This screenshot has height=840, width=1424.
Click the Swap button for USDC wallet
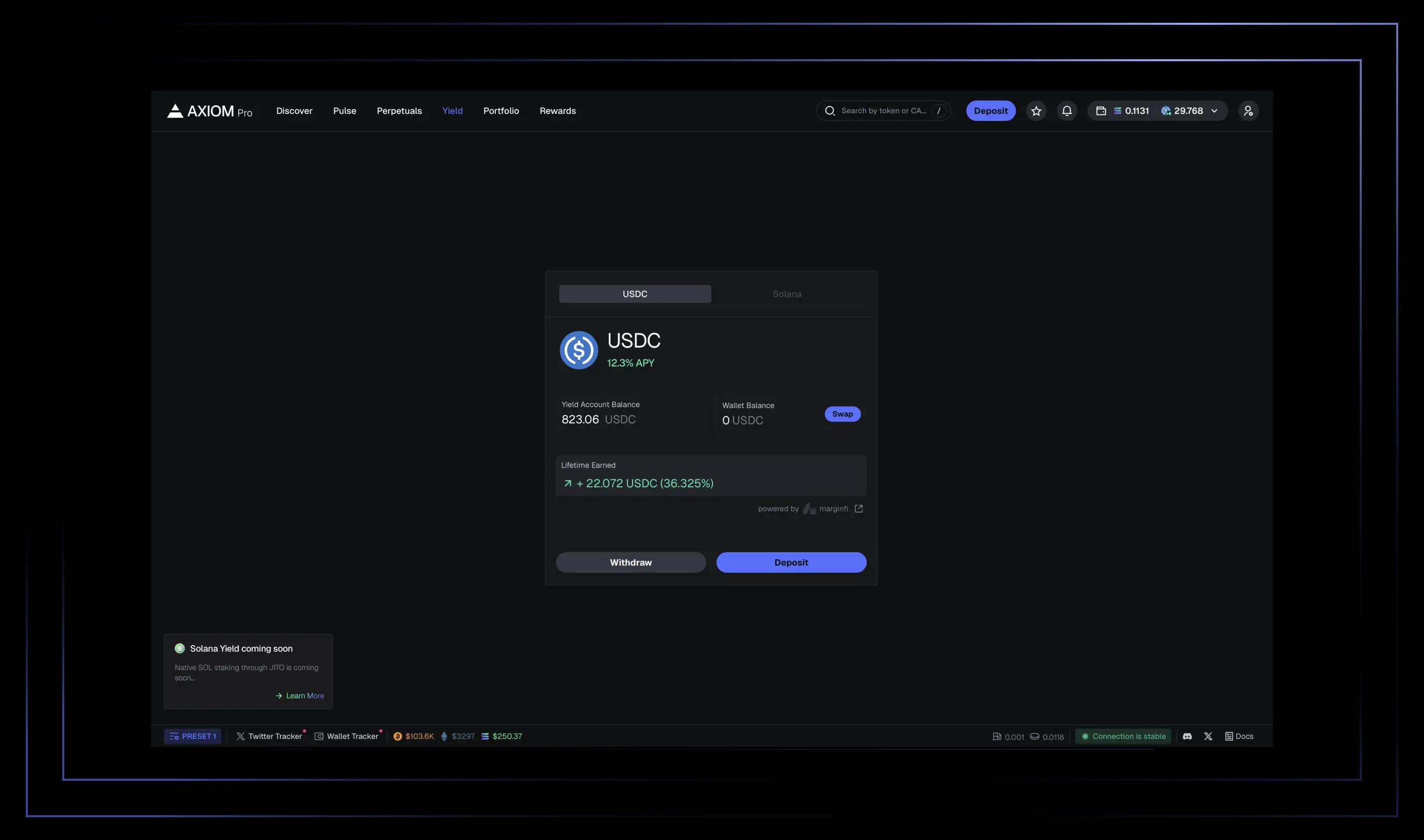pyautogui.click(x=841, y=414)
